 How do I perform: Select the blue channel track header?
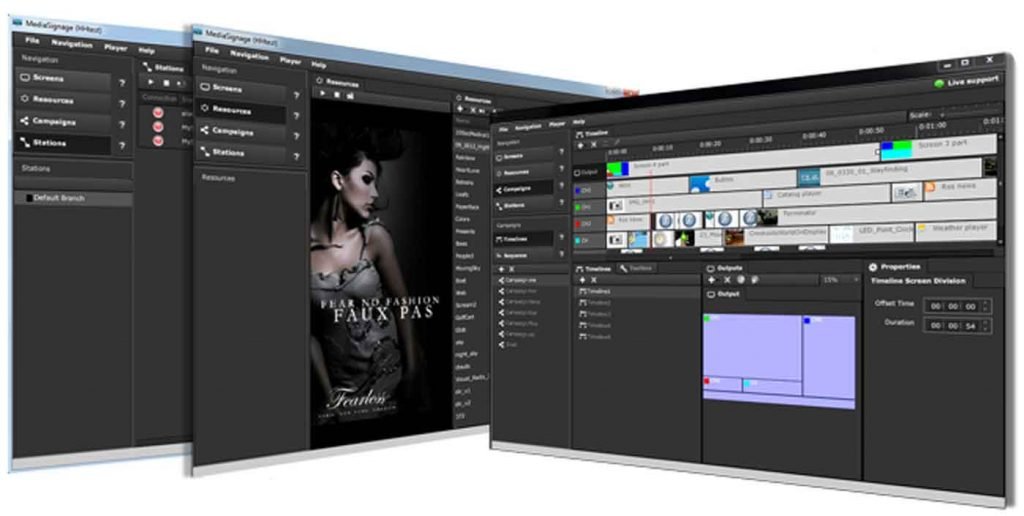click(588, 190)
